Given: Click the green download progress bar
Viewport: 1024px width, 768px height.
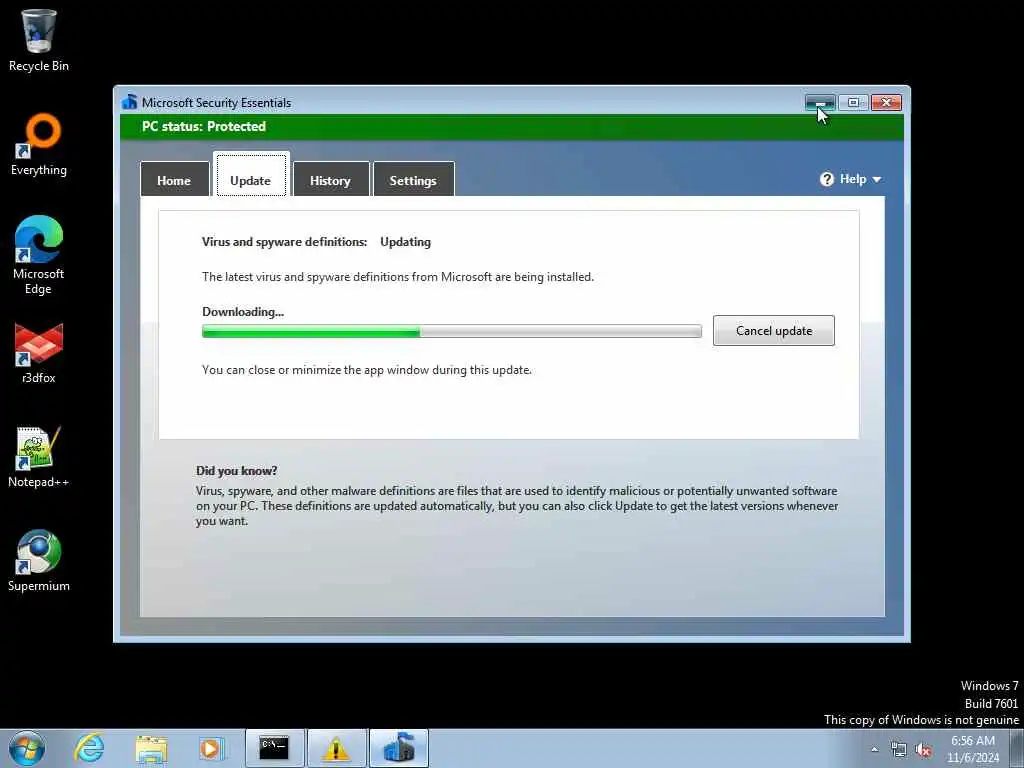Looking at the screenshot, I should pos(452,332).
